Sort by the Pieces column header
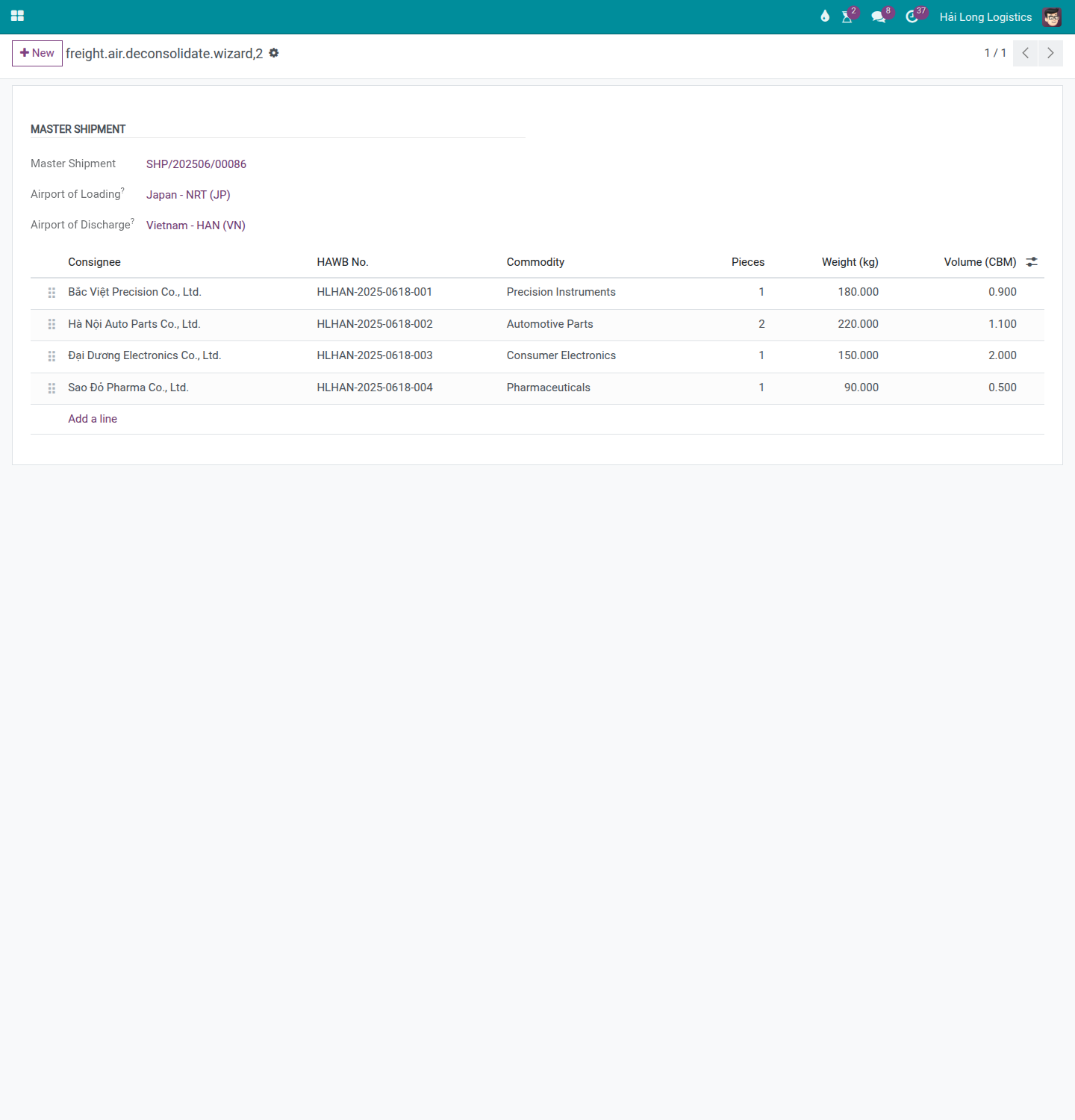This screenshot has height=1120, width=1075. coord(748,262)
